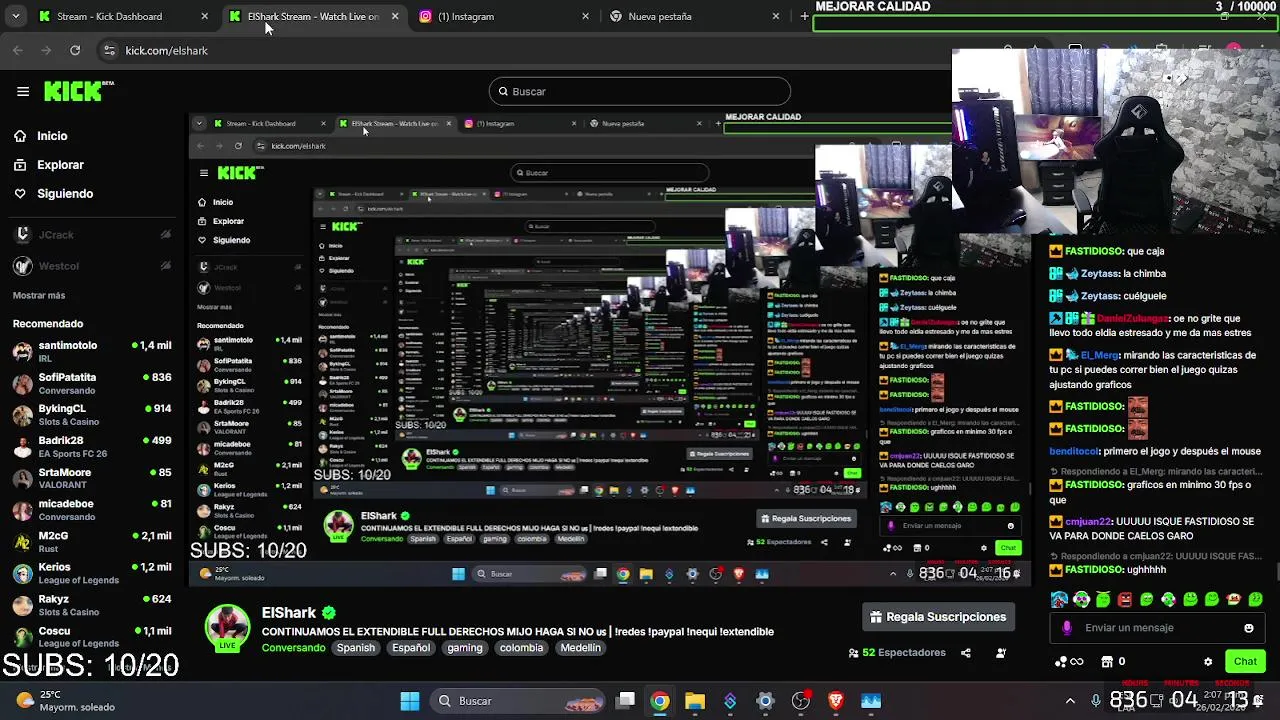This screenshot has height=720, width=1280.
Task: Open recommended channel micadeboe
Action: click(90, 510)
